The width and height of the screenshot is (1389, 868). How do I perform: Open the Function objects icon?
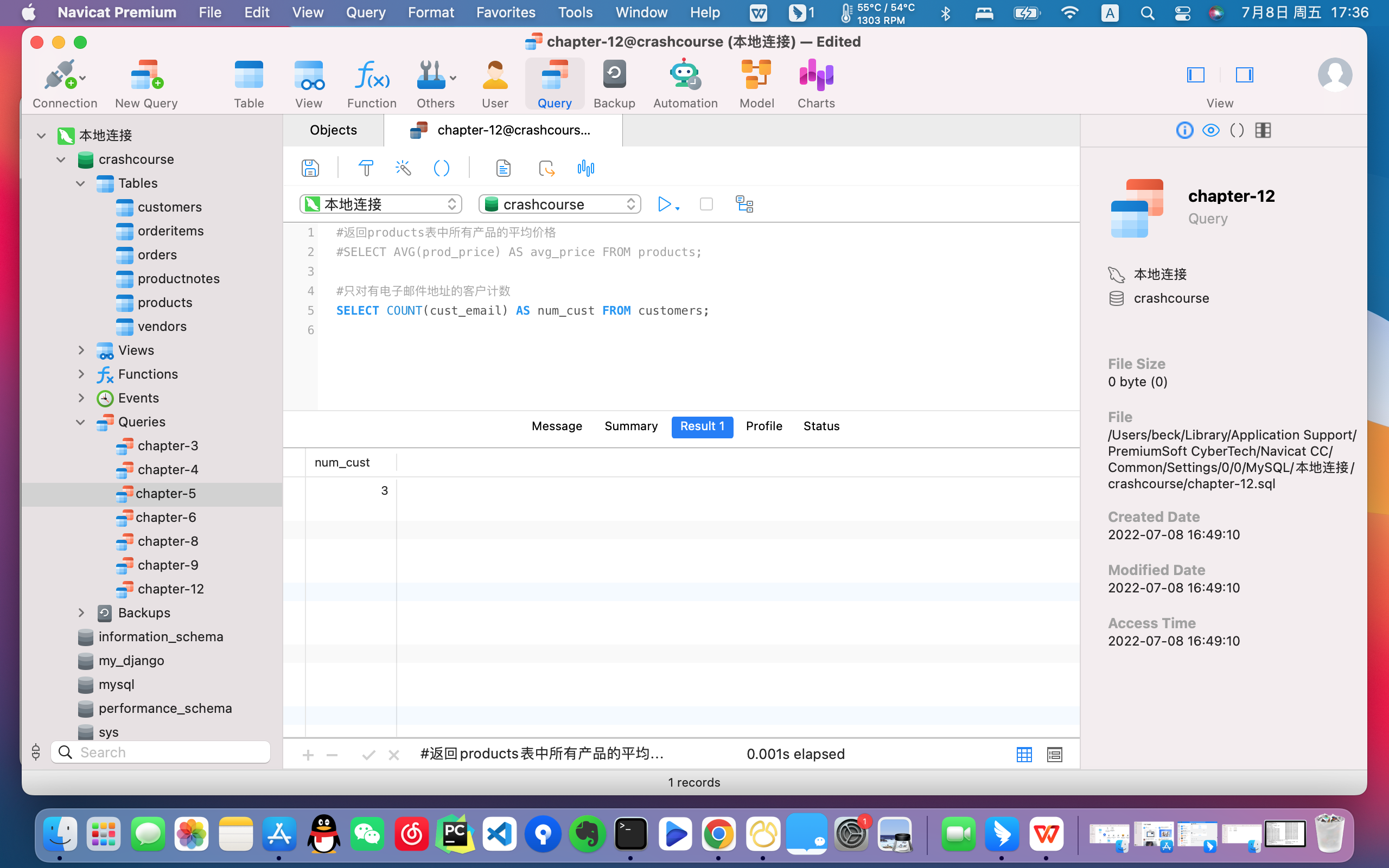point(371,76)
